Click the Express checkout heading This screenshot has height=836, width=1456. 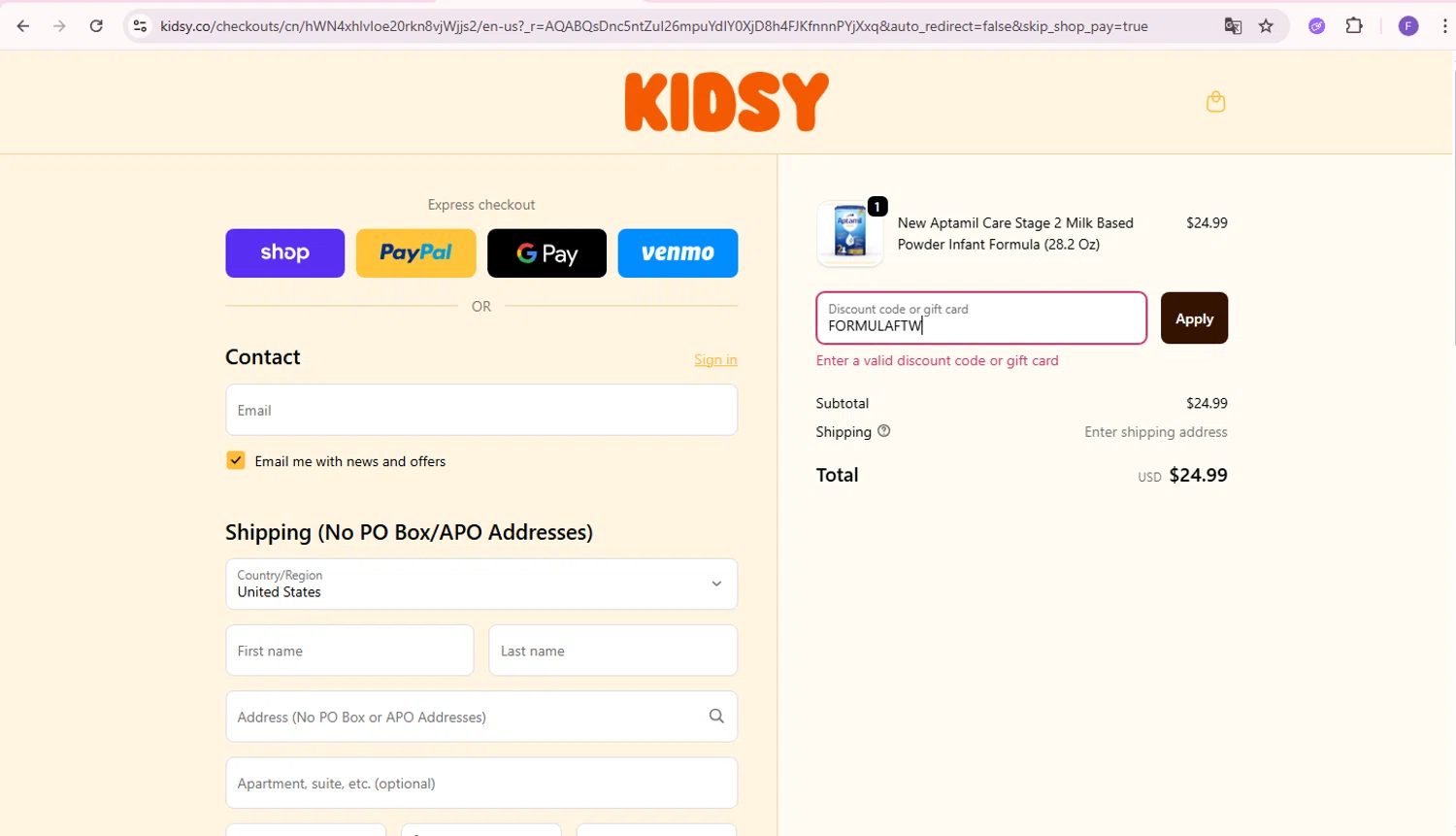481,205
